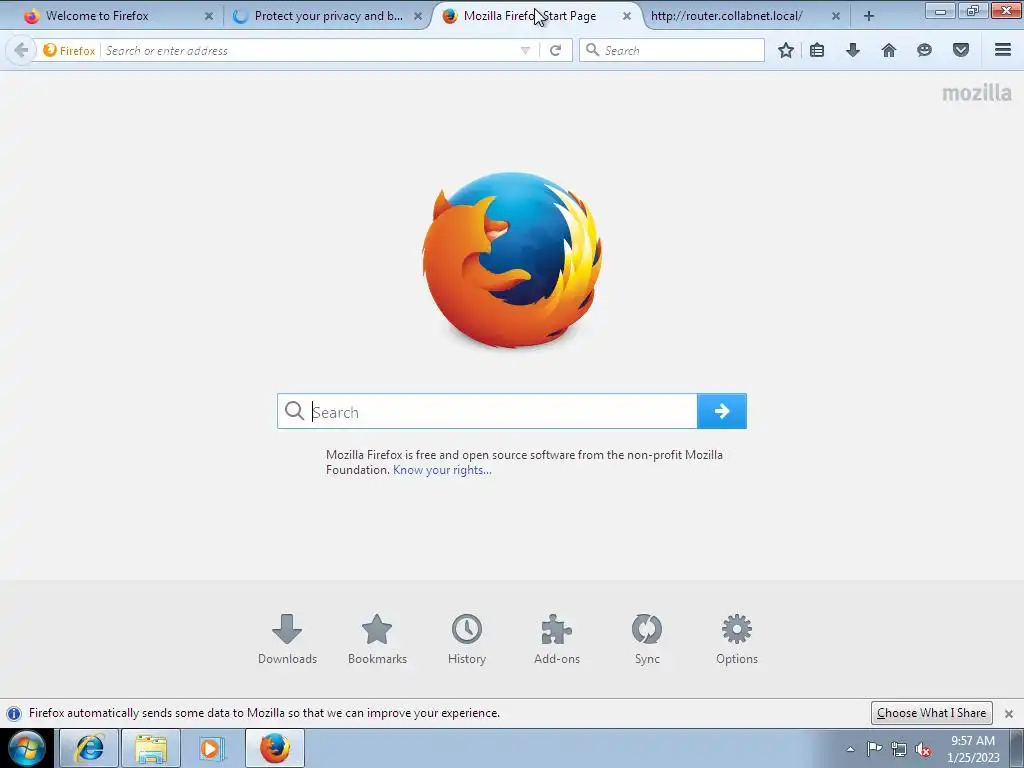Bookmark this page with the star icon
Image resolution: width=1024 pixels, height=768 pixels.
click(786, 50)
